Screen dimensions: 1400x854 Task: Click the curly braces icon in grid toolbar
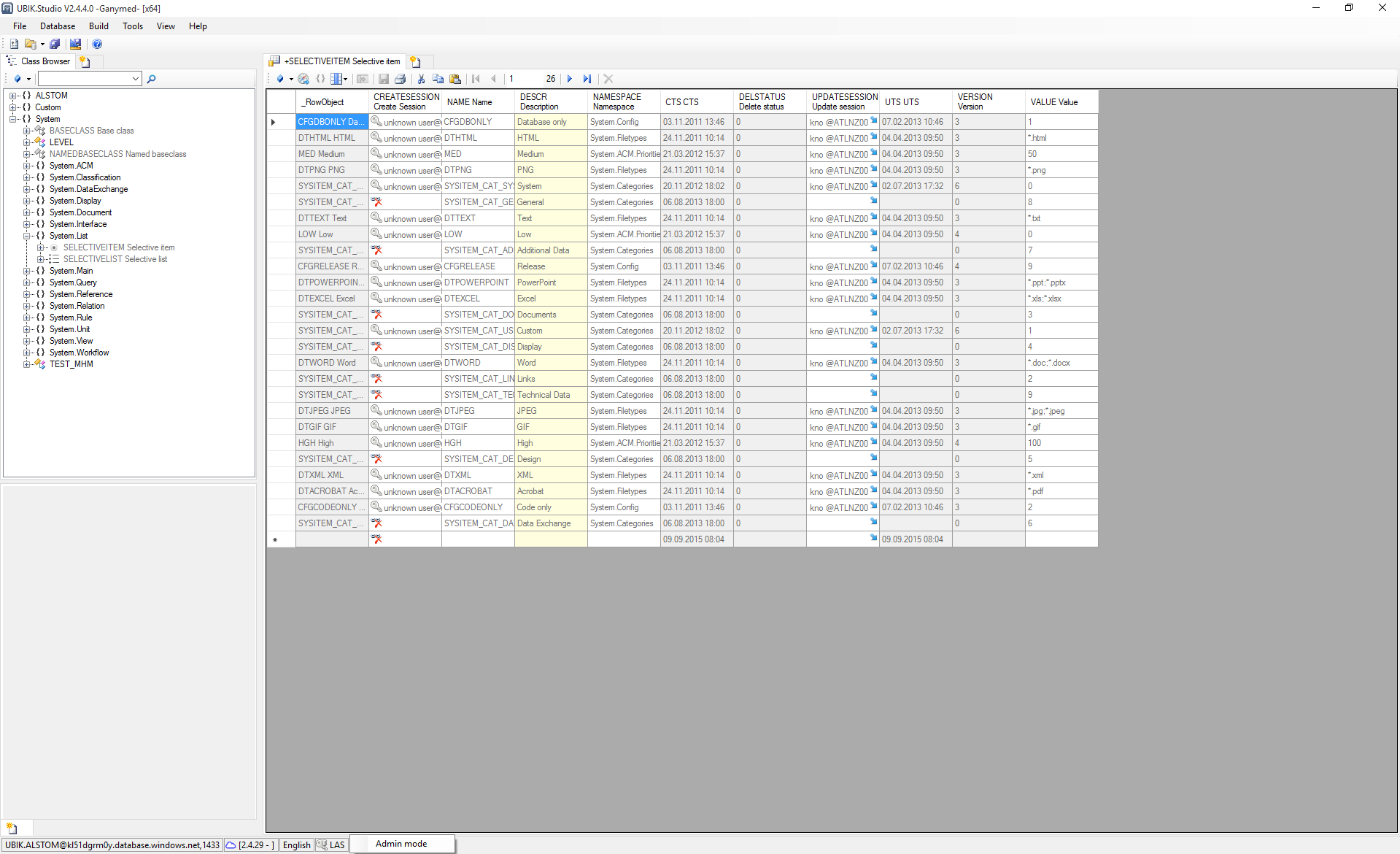[320, 79]
